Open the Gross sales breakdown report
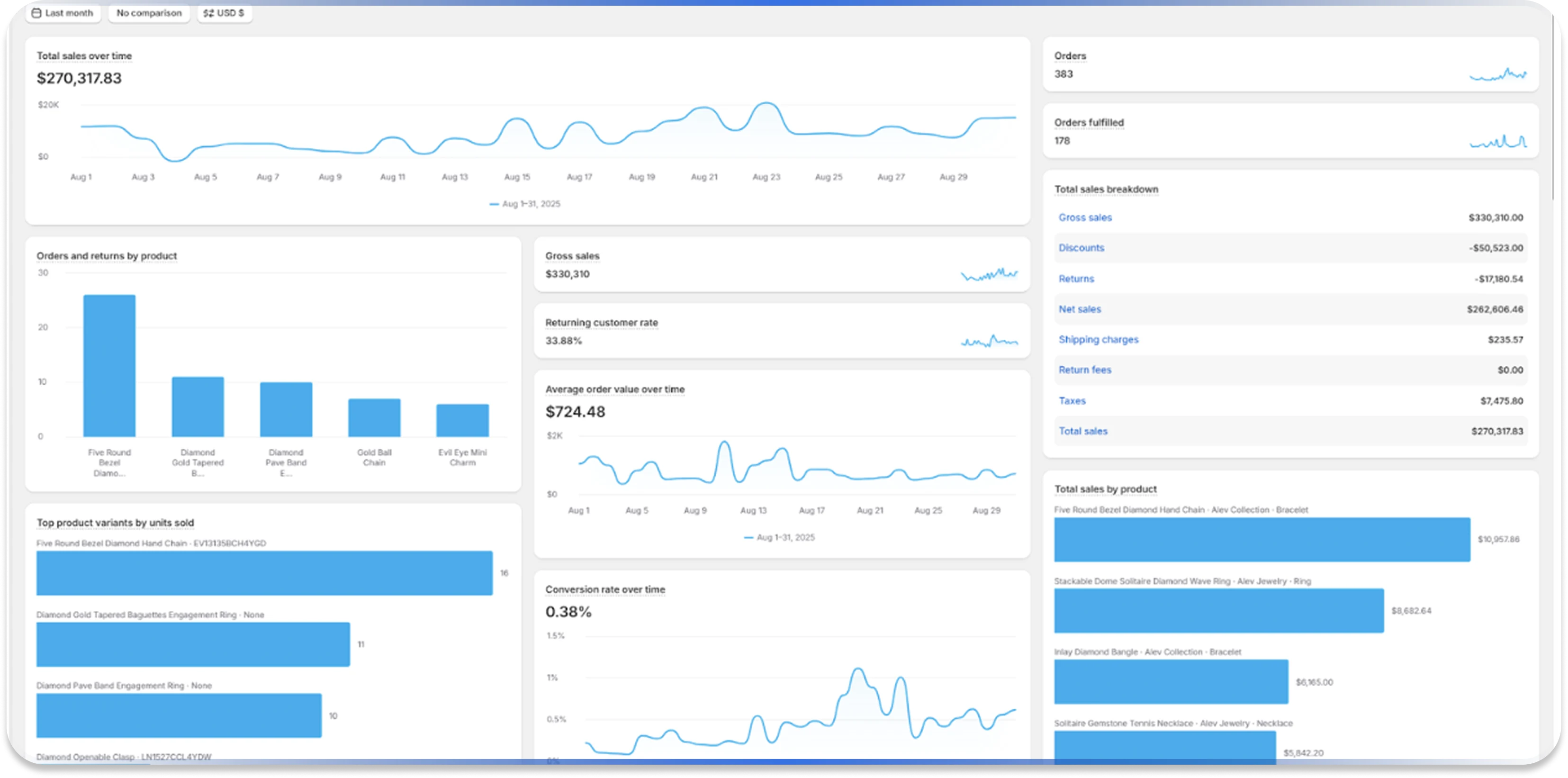Viewport: 1568px width, 778px height. pyautogui.click(x=1085, y=217)
